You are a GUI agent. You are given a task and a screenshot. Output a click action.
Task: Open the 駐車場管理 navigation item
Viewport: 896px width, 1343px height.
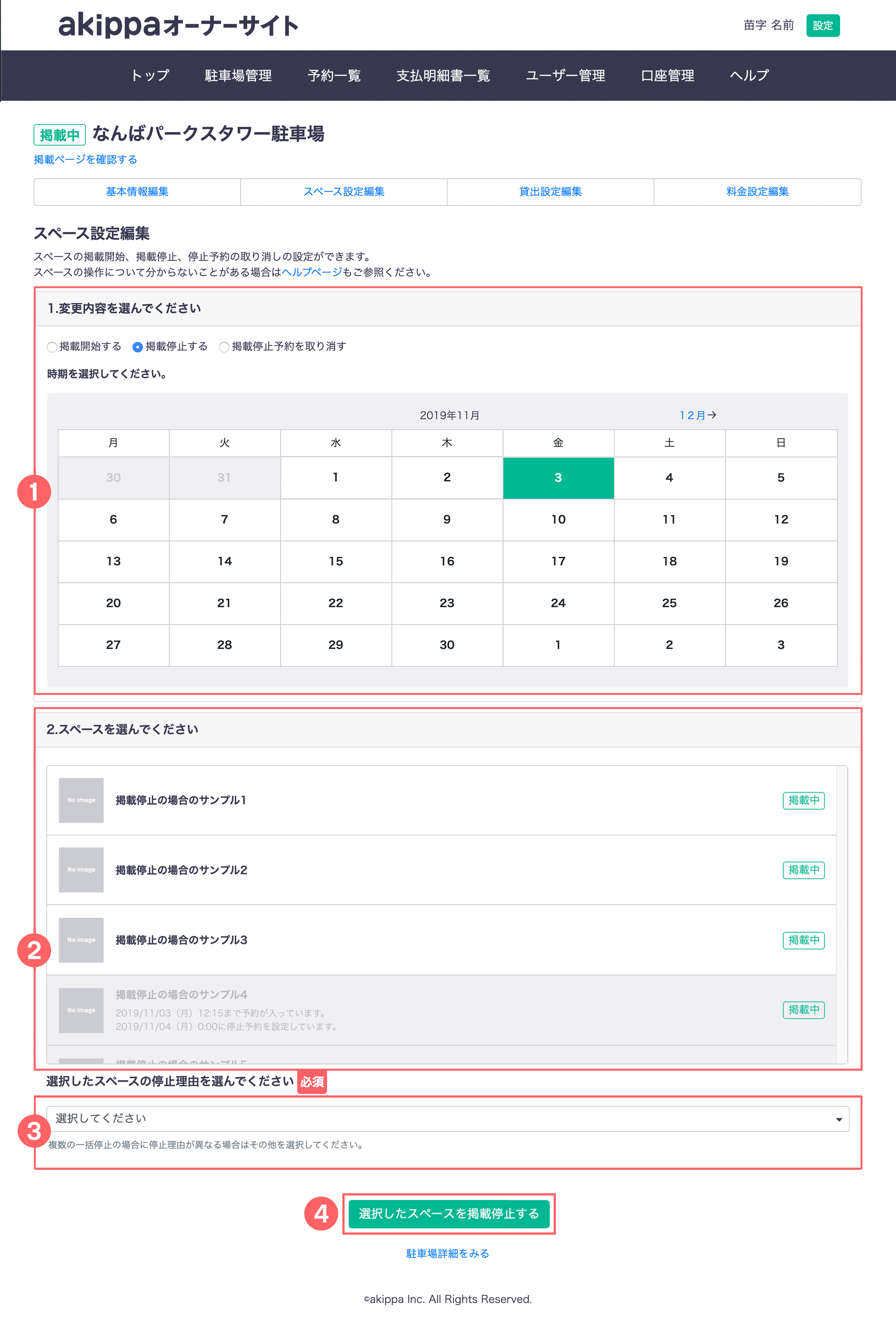pyautogui.click(x=238, y=75)
